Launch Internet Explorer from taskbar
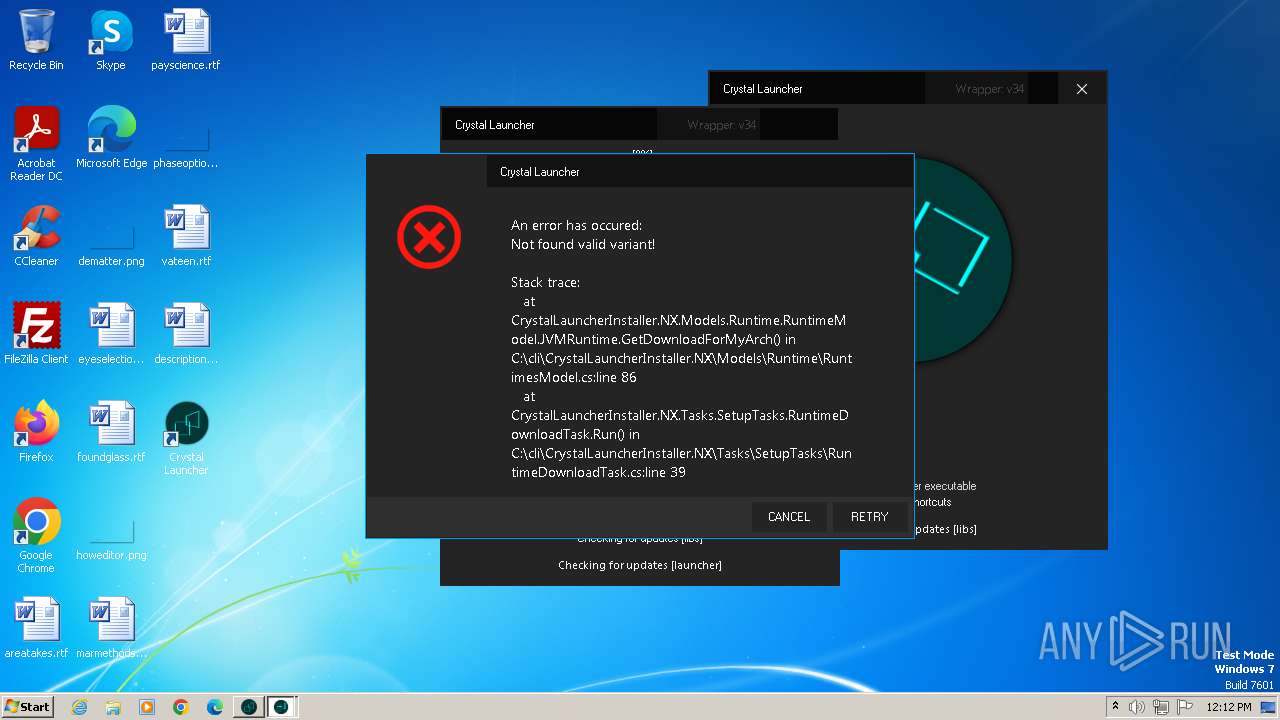Screen dimensions: 1280x720 click(79, 707)
